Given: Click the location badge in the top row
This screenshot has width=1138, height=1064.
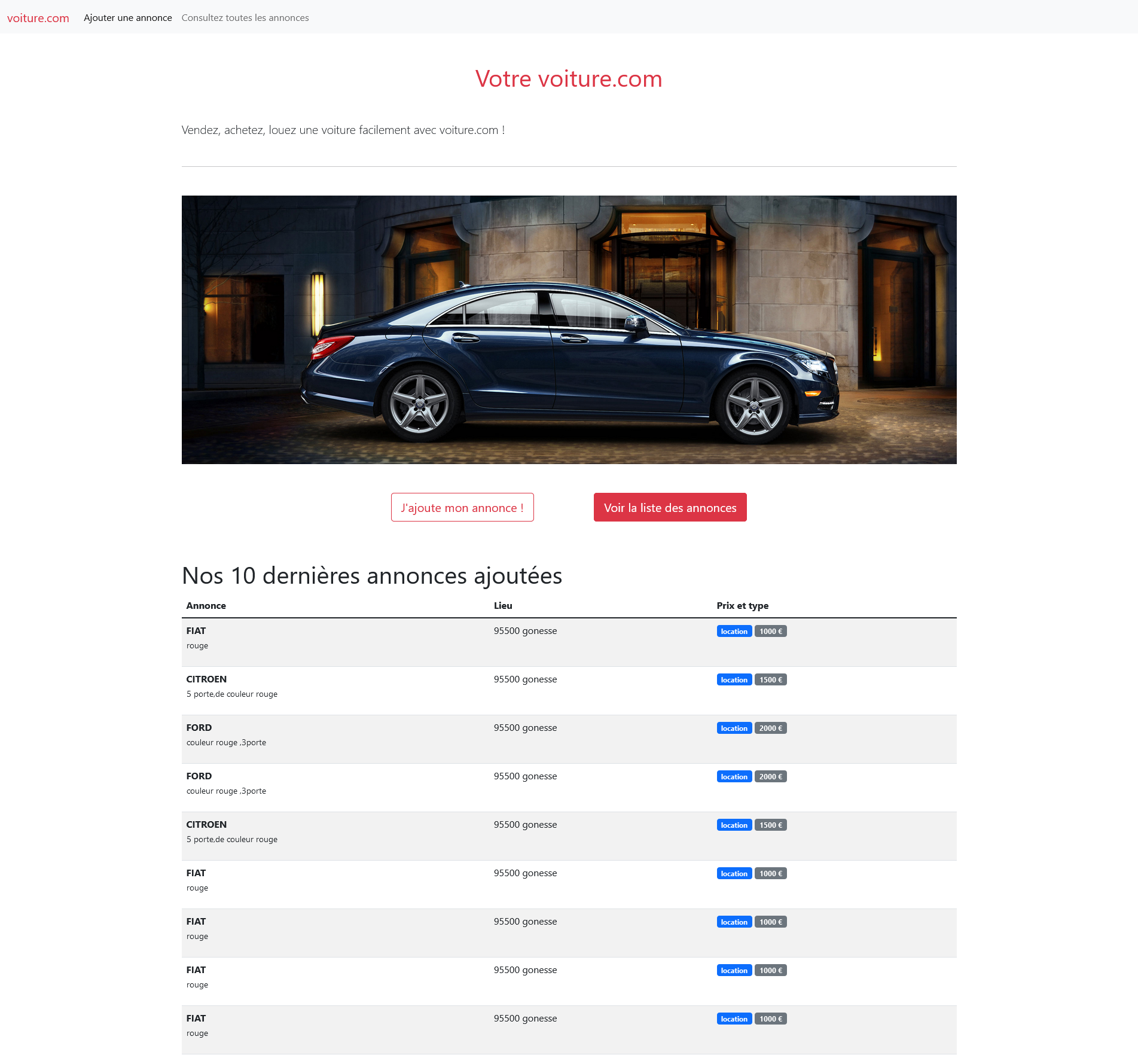Looking at the screenshot, I should 734,631.
